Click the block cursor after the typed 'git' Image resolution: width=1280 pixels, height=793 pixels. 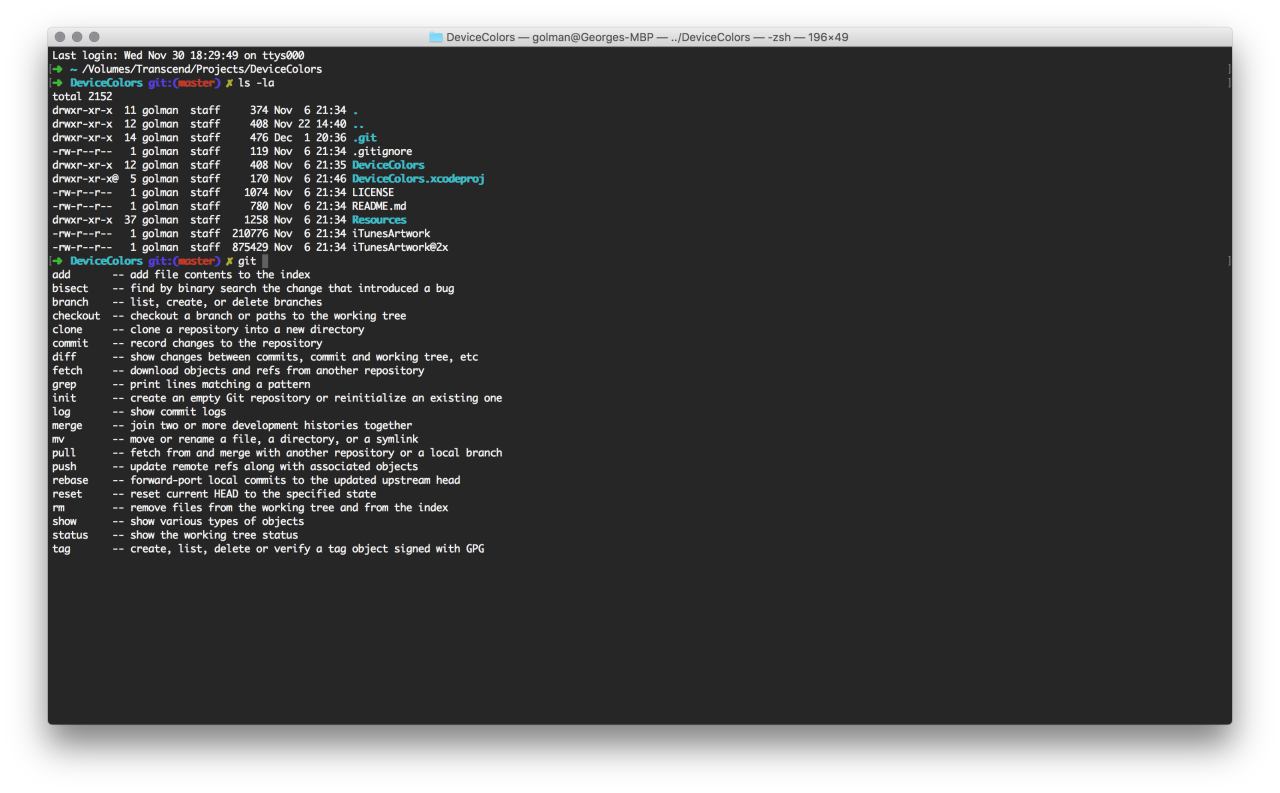coord(265,261)
